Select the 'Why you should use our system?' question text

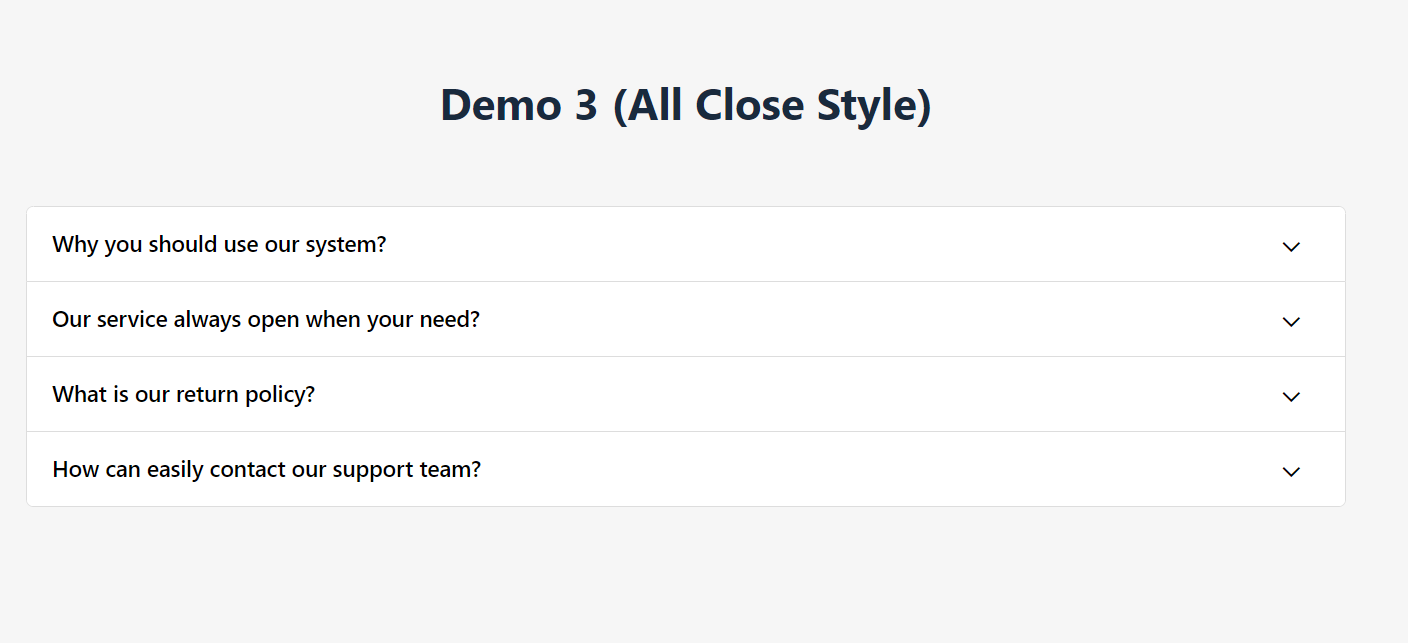(x=219, y=244)
